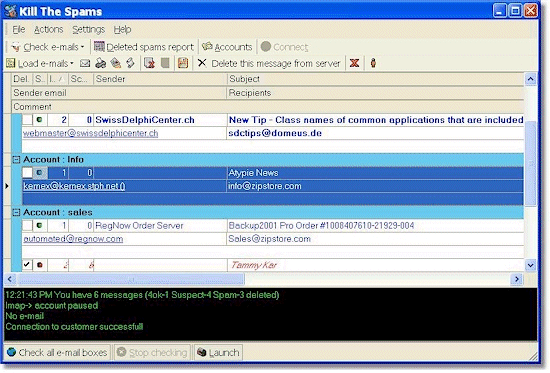Select the Backup2001 Pro Order subject
This screenshot has height=373, width=550.
point(321,226)
